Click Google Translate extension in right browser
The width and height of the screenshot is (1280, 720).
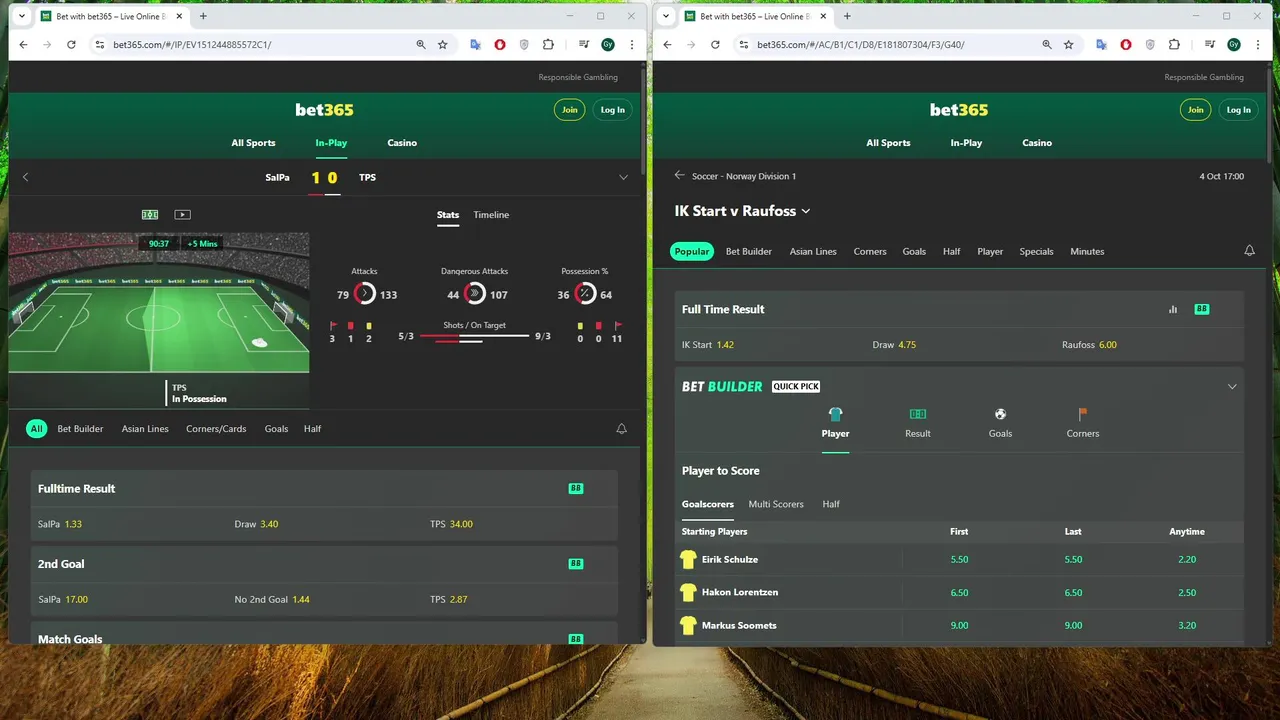click(1101, 44)
